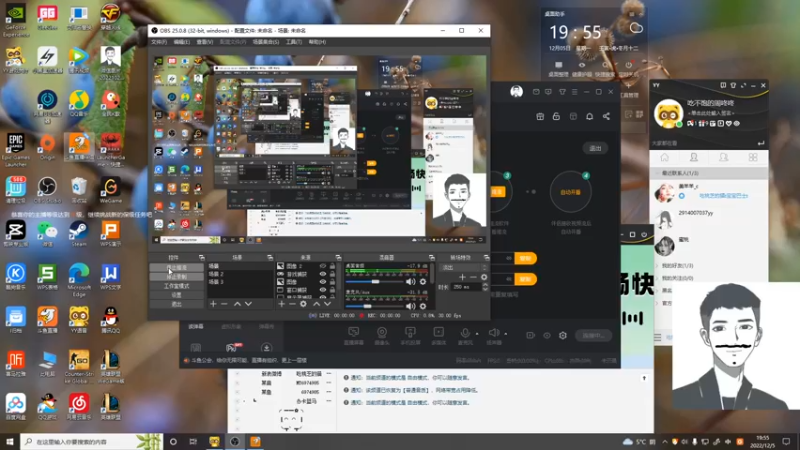Mute the Desktop Audio channel speaker
The width and height of the screenshot is (800, 450).
pos(410,282)
